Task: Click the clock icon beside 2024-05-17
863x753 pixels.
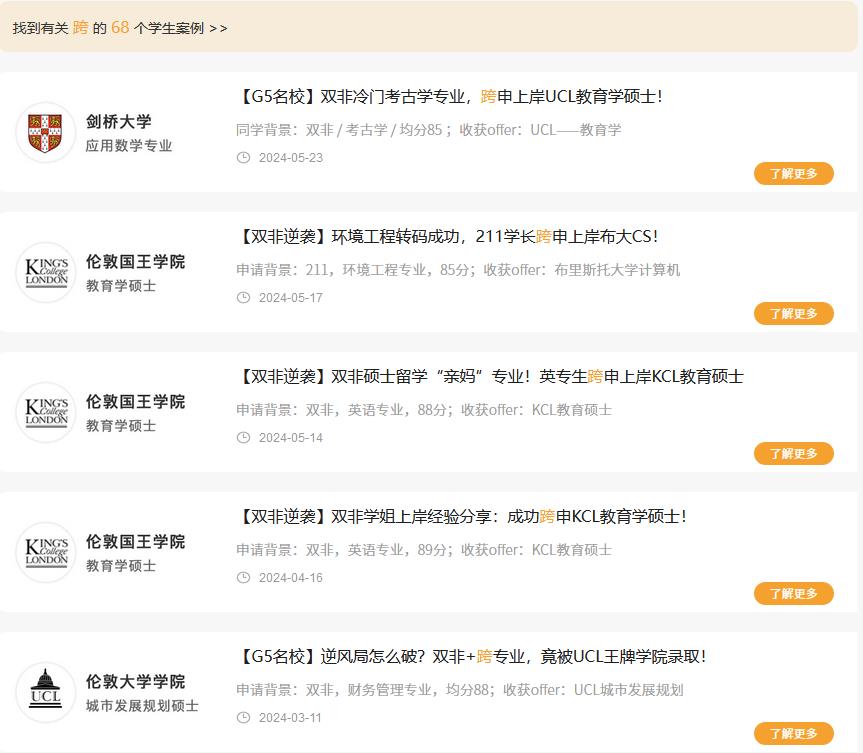Action: coord(243,298)
